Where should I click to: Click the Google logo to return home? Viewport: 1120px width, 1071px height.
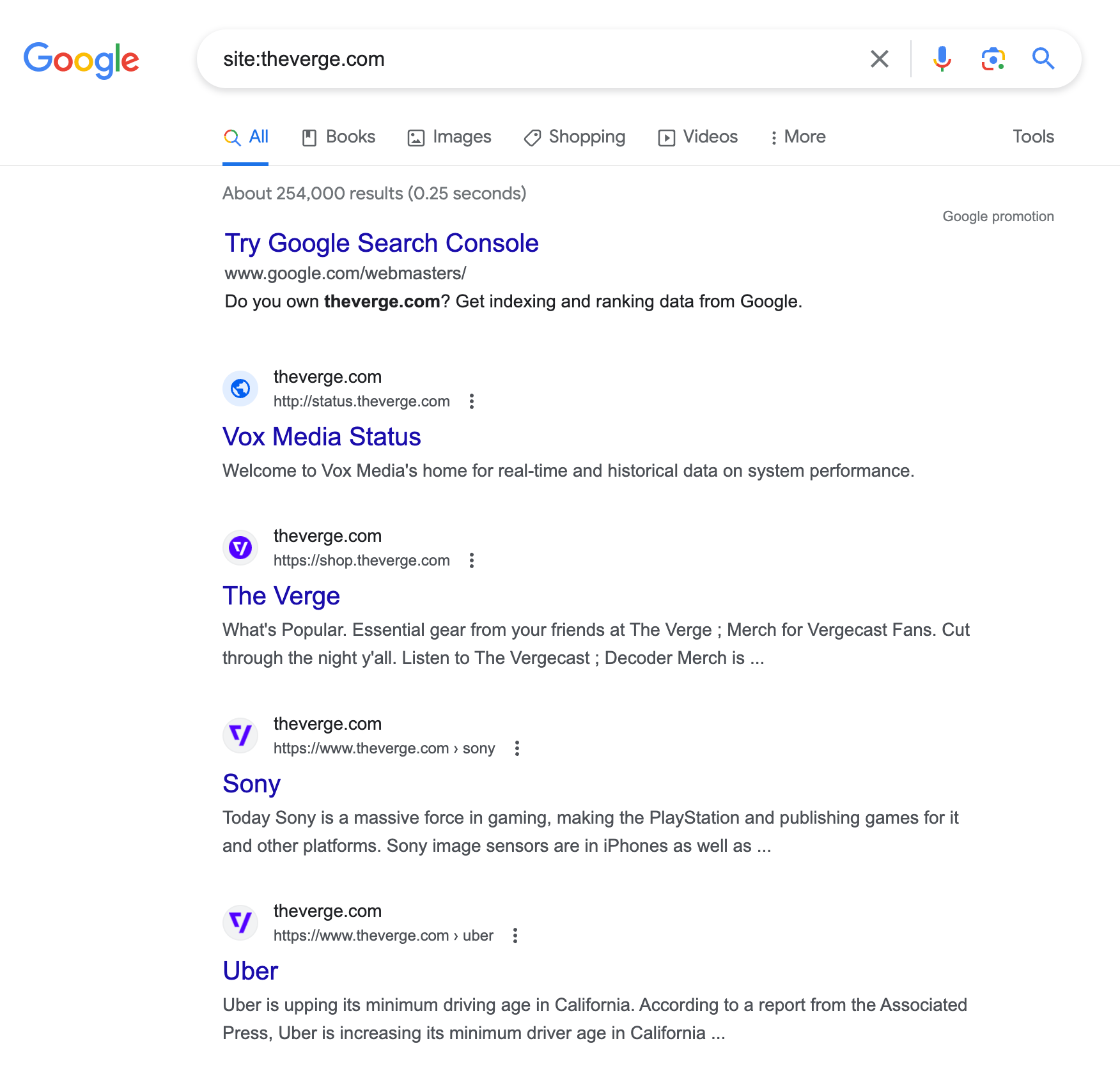pyautogui.click(x=82, y=59)
